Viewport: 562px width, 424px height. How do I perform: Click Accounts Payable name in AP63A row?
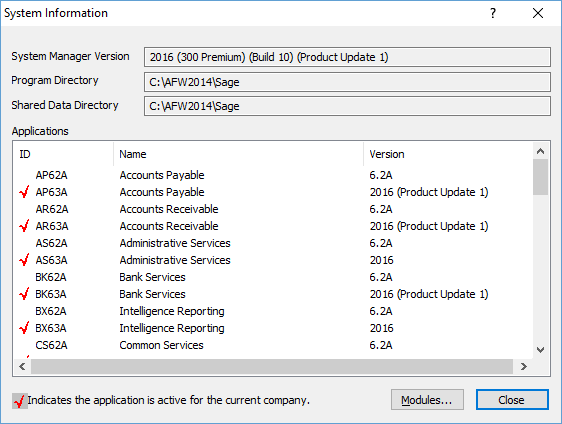click(x=162, y=192)
